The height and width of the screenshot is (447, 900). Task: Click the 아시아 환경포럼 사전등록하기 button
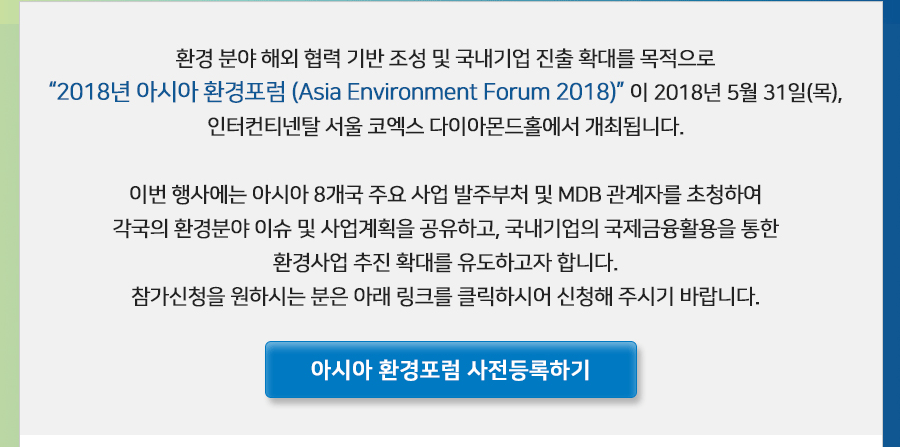click(451, 370)
